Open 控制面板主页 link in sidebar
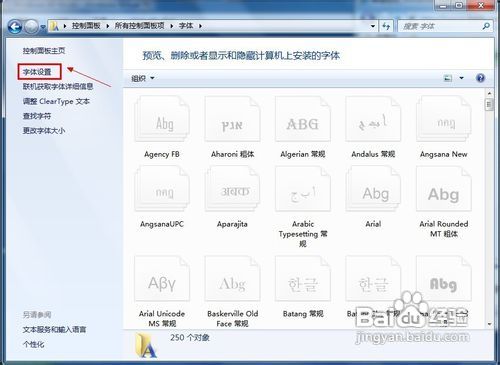 pyautogui.click(x=44, y=51)
